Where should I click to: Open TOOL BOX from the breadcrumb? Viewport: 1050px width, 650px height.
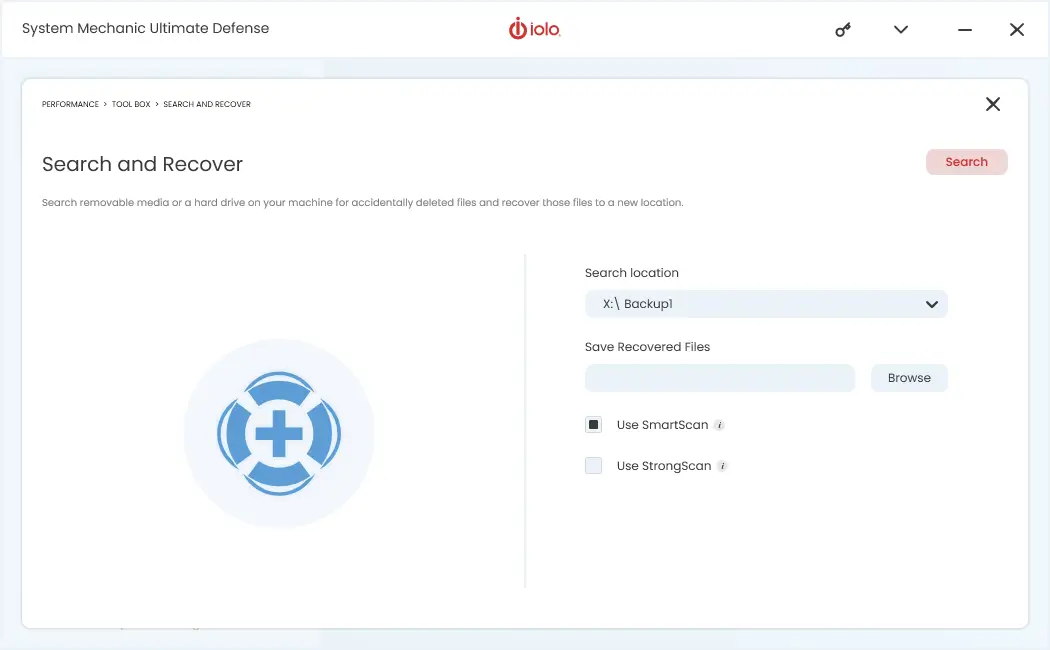tap(131, 104)
